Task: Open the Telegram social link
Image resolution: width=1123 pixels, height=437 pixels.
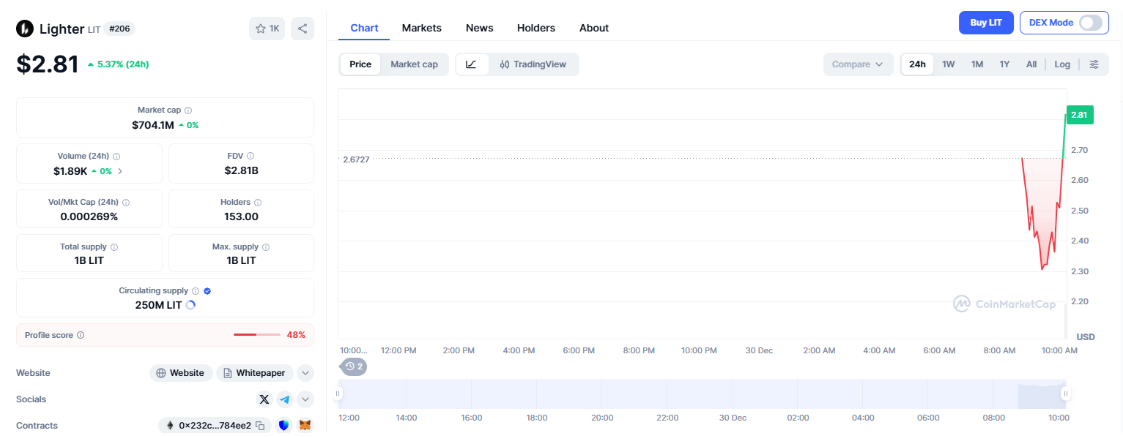Action: pos(285,399)
